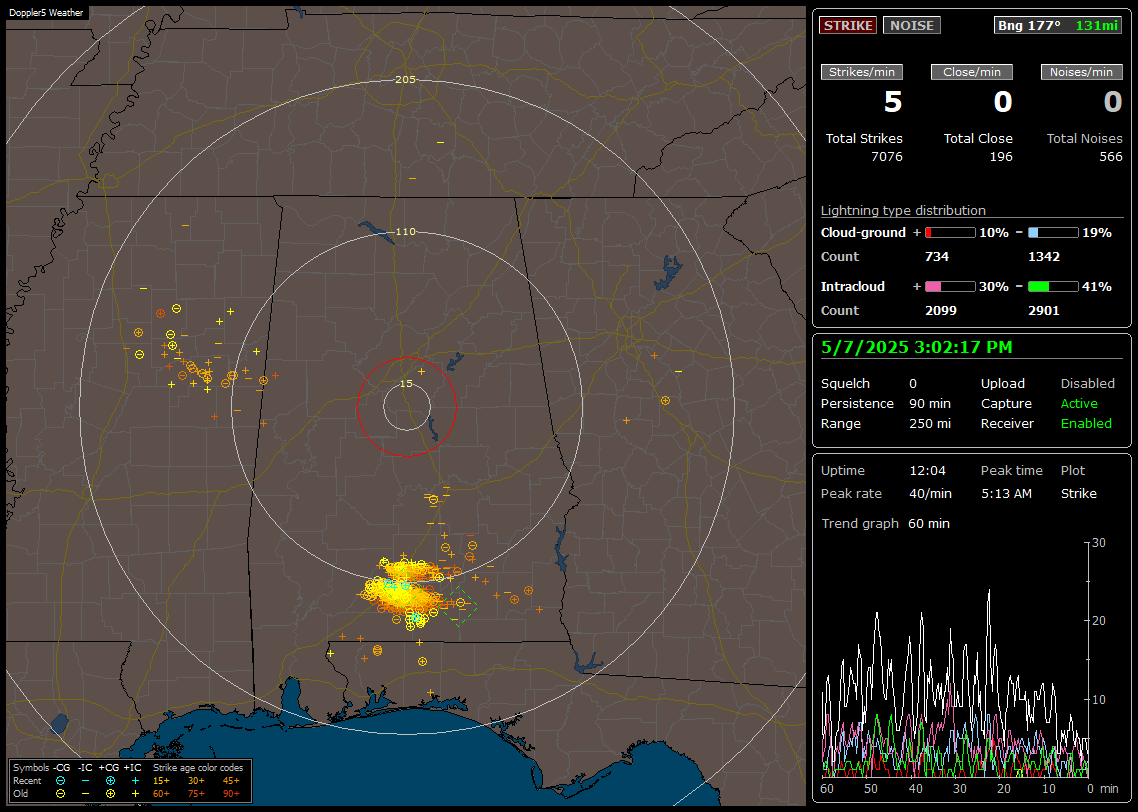The image size is (1138, 812).
Task: Click the positive cloud-ground count 734
Action: (937, 257)
